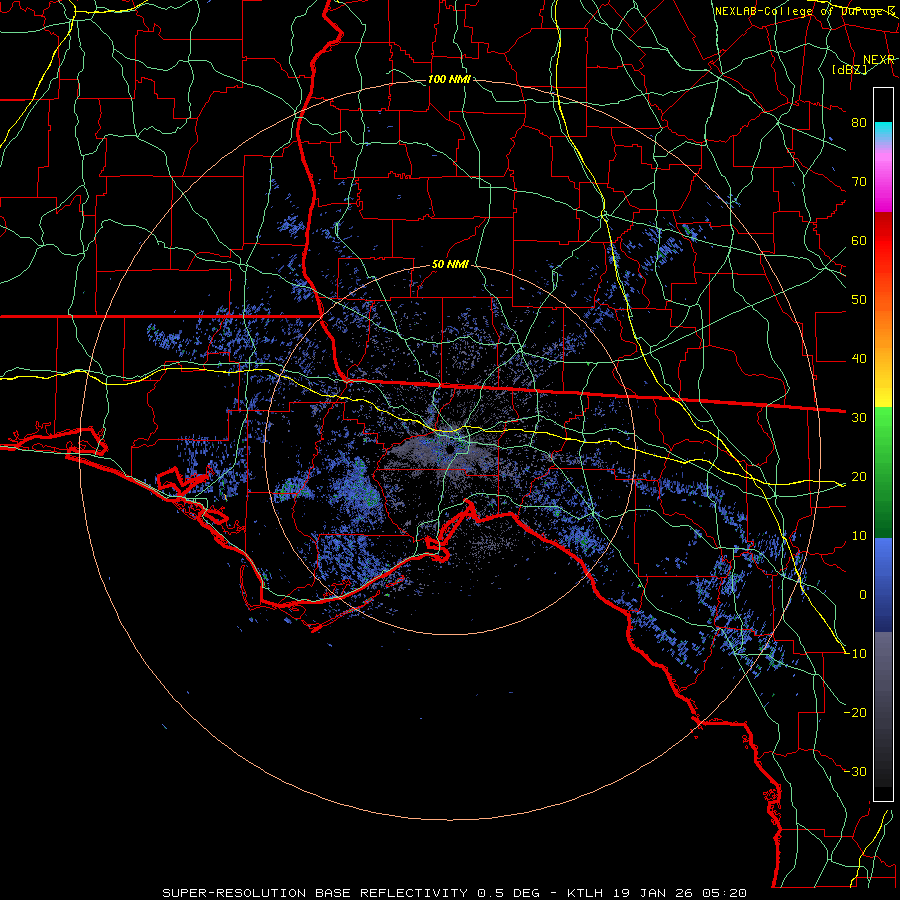Image resolution: width=900 pixels, height=900 pixels.
Task: Select the 0 dBZ scale label
Action: click(863, 595)
